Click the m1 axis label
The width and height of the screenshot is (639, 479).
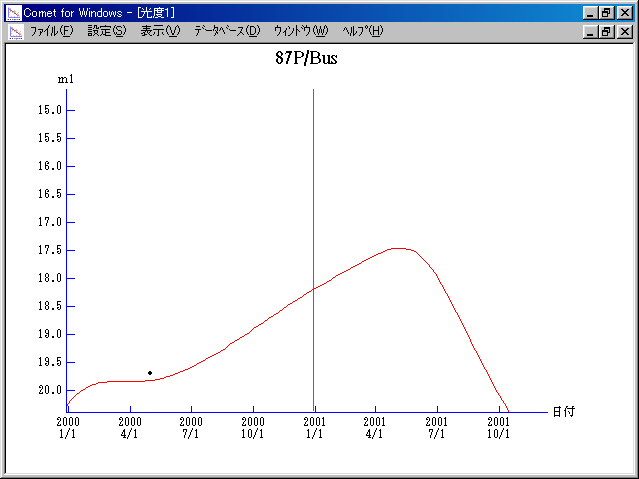coord(66,78)
